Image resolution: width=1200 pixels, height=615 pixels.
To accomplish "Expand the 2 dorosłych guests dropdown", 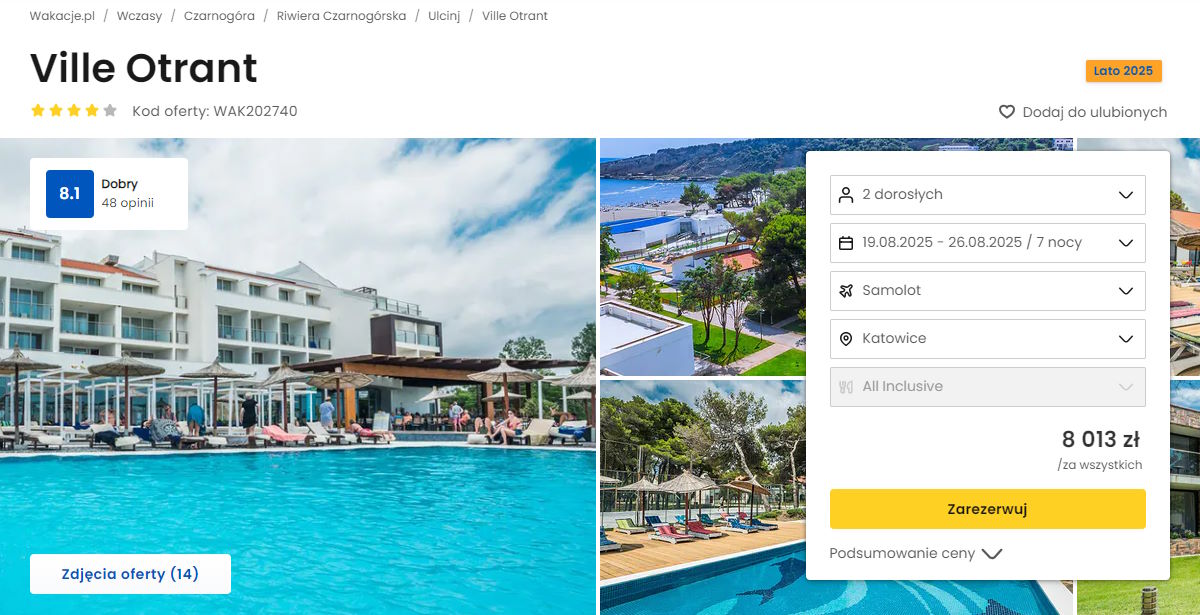I will click(988, 195).
